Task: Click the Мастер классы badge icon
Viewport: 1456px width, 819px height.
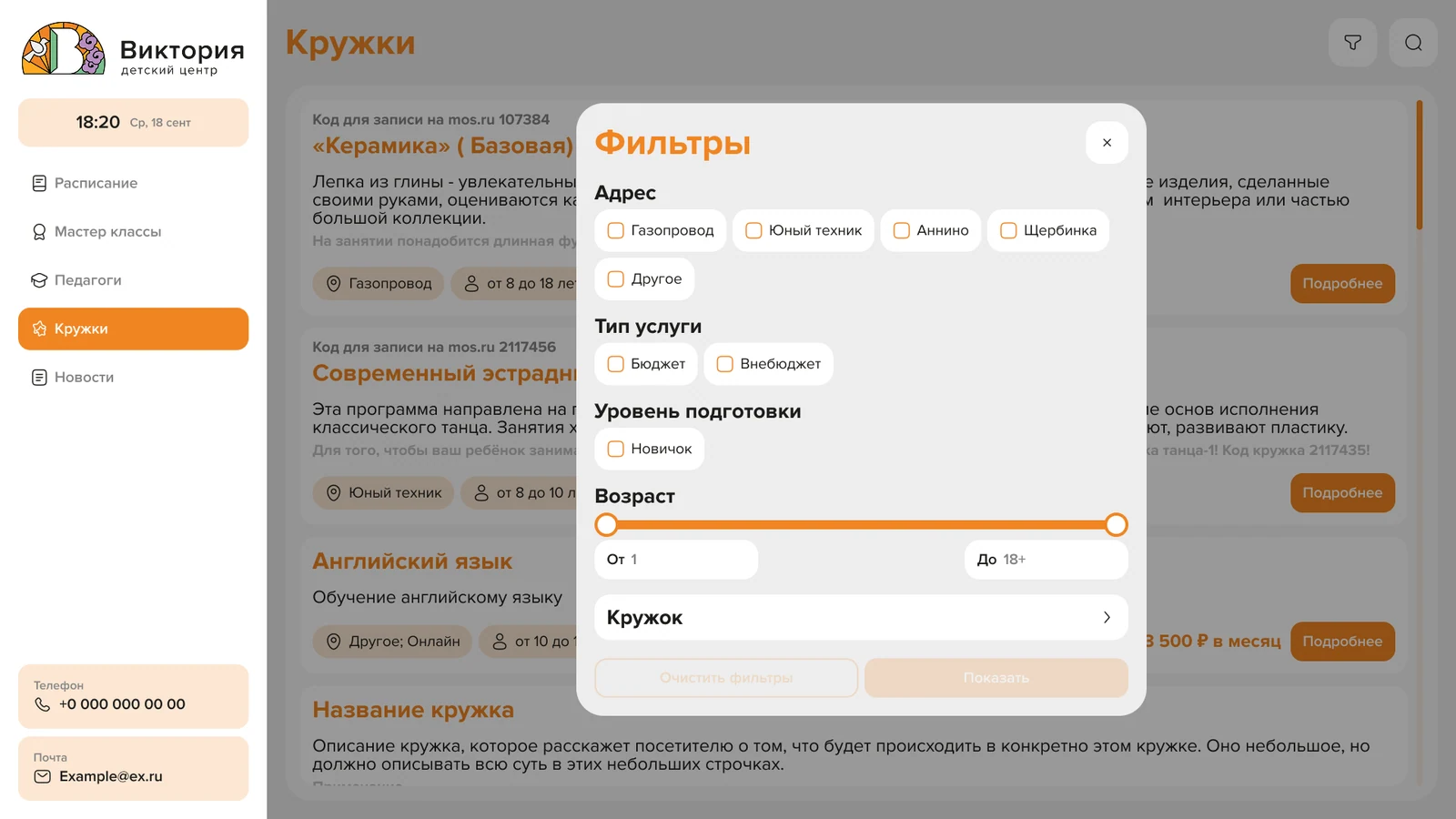Action: tap(39, 232)
